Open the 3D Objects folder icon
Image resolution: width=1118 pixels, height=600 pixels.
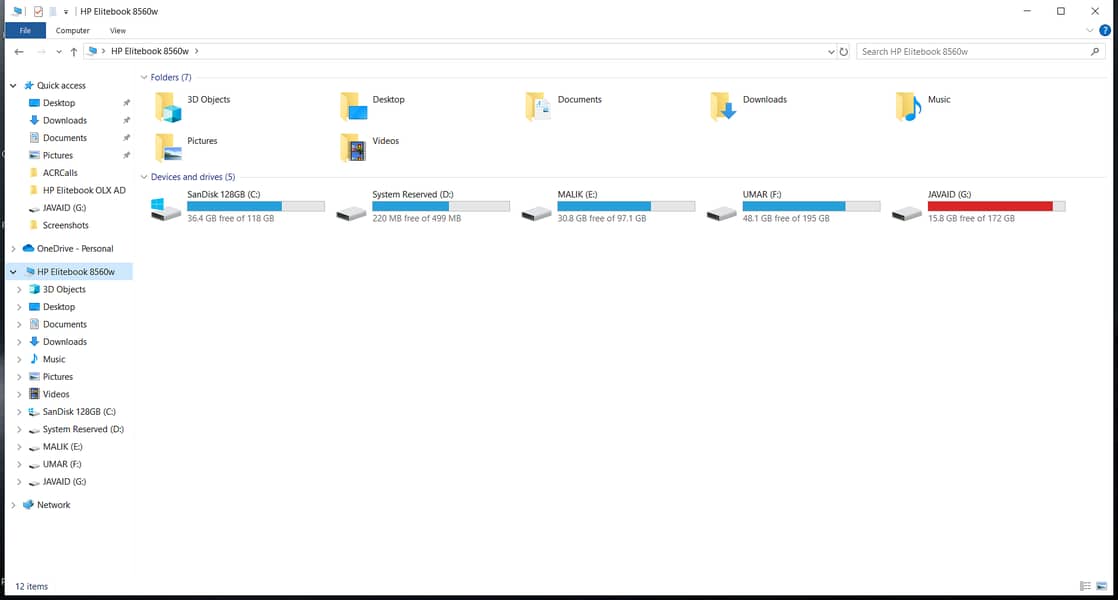(x=167, y=106)
